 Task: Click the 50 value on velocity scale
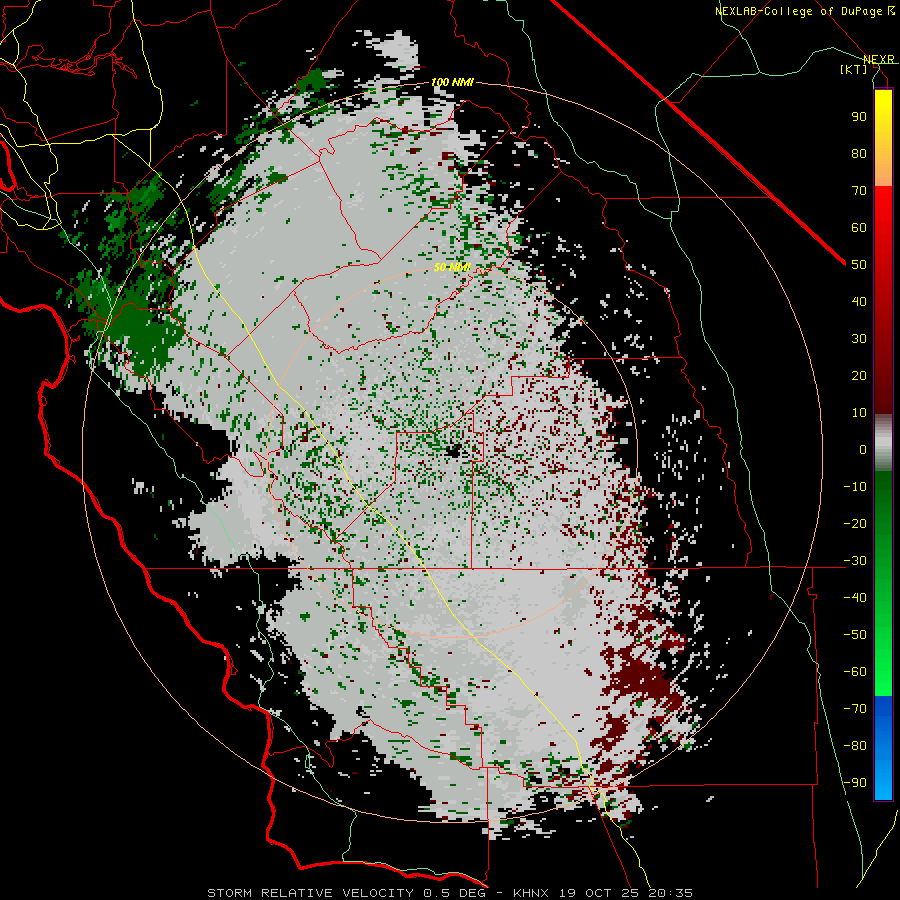(859, 265)
